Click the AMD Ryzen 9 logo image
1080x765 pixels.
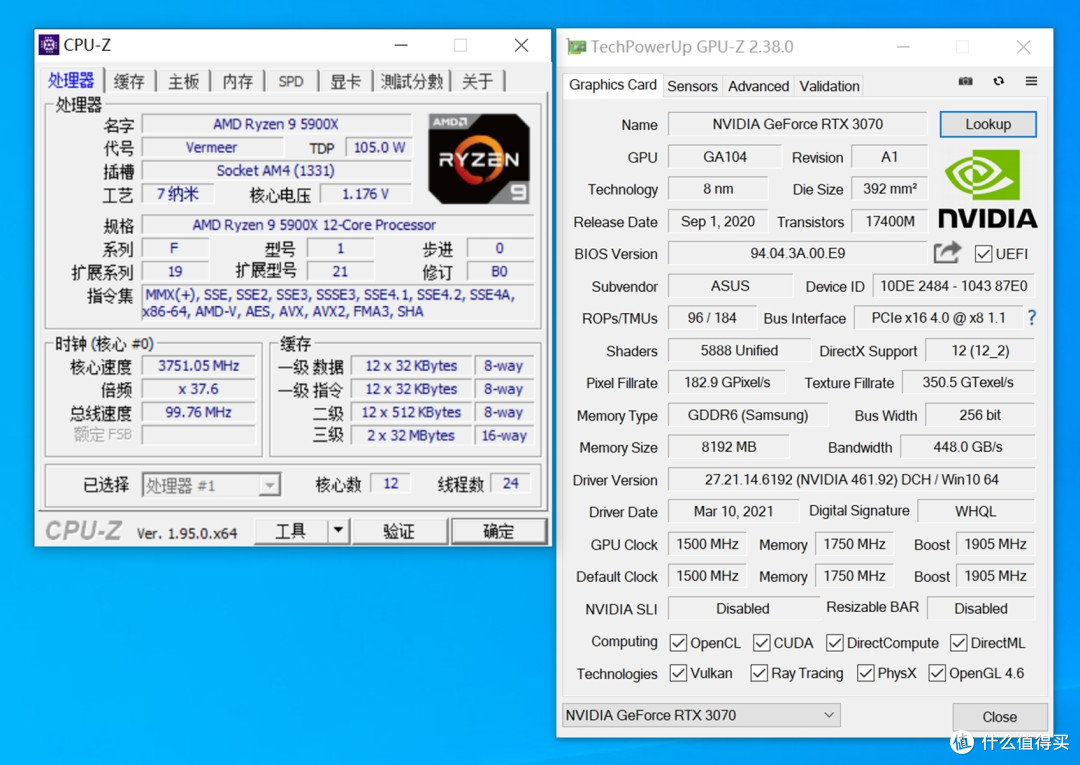tap(479, 159)
